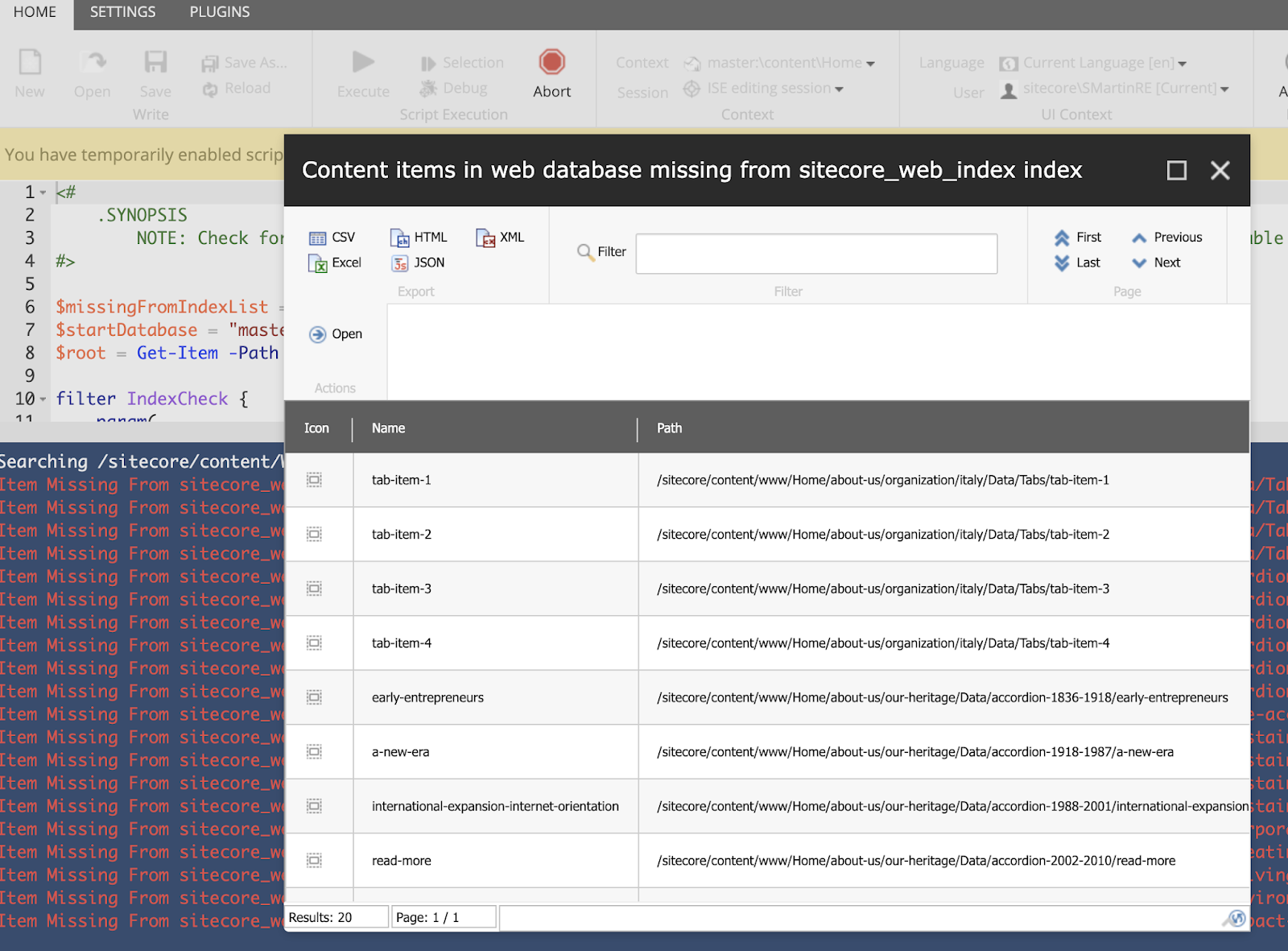Image resolution: width=1288 pixels, height=951 pixels.
Task: Open the user sitecore\SMartinRE dropdown
Action: click(1115, 89)
